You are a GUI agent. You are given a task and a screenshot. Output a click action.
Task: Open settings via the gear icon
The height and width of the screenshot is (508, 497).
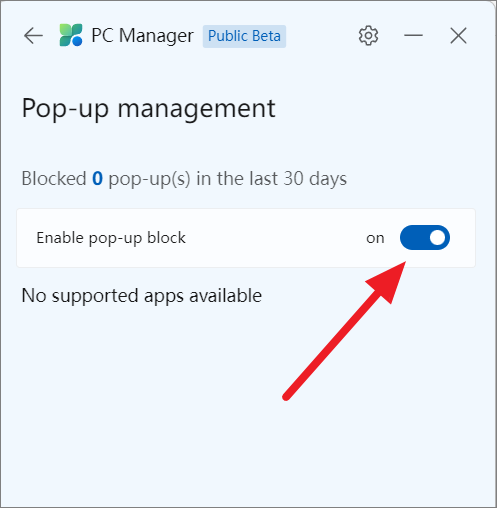point(368,35)
